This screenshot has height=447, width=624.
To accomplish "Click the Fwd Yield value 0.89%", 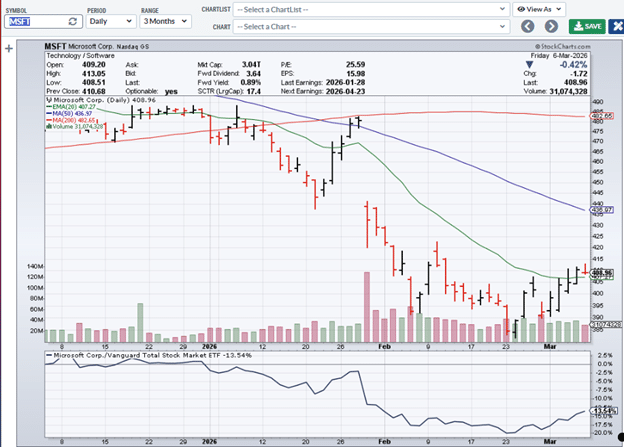I will click(x=251, y=82).
